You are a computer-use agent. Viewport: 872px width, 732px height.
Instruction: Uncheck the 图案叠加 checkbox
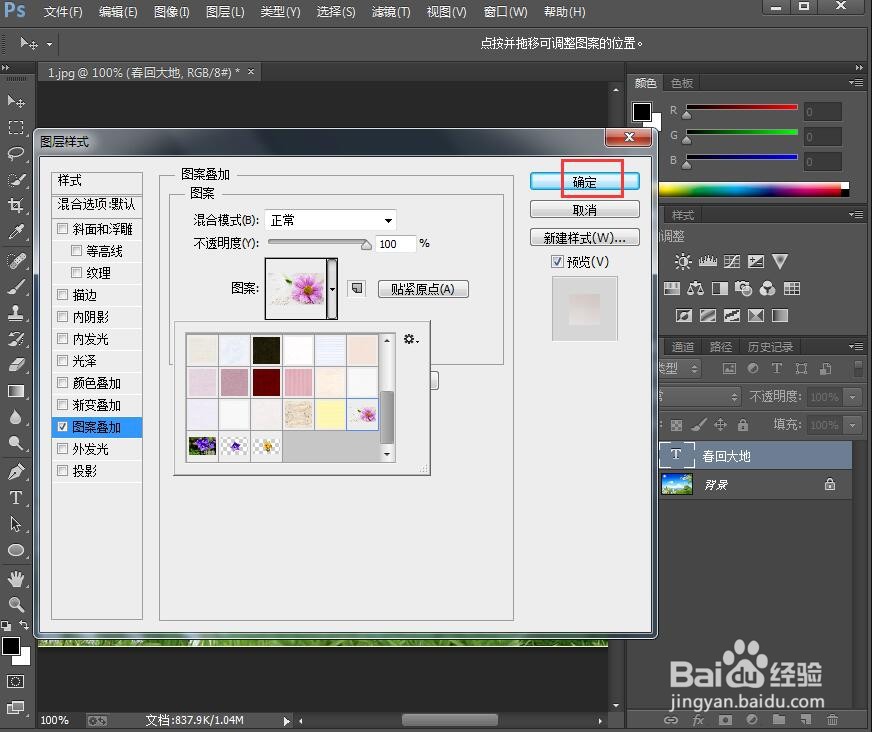(62, 427)
